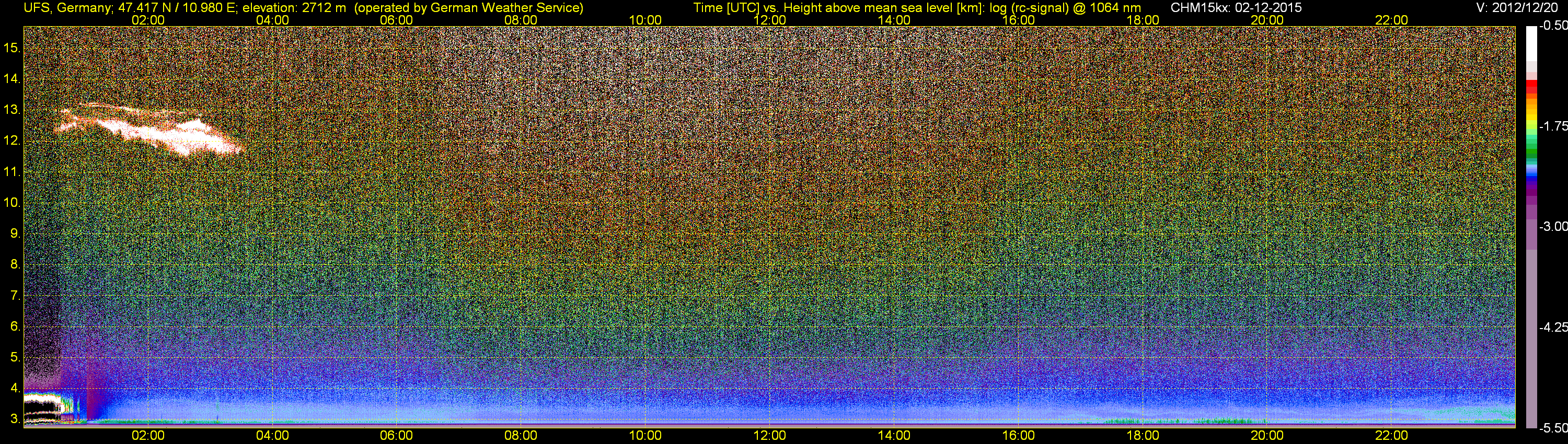Click the height axis label 15 km
Screen dimensions: 1568x444
pyautogui.click(x=11, y=48)
